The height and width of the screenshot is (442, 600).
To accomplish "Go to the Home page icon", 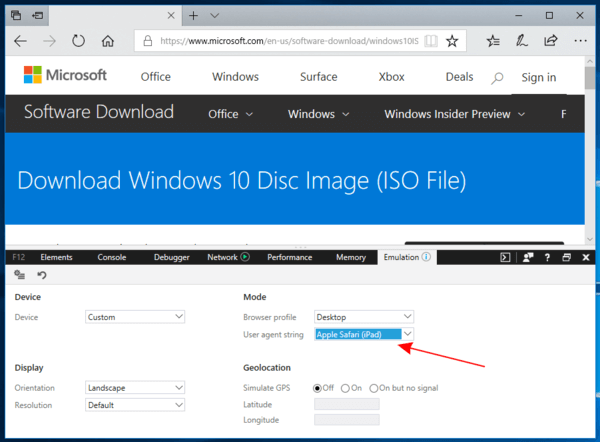I will pyautogui.click(x=108, y=41).
